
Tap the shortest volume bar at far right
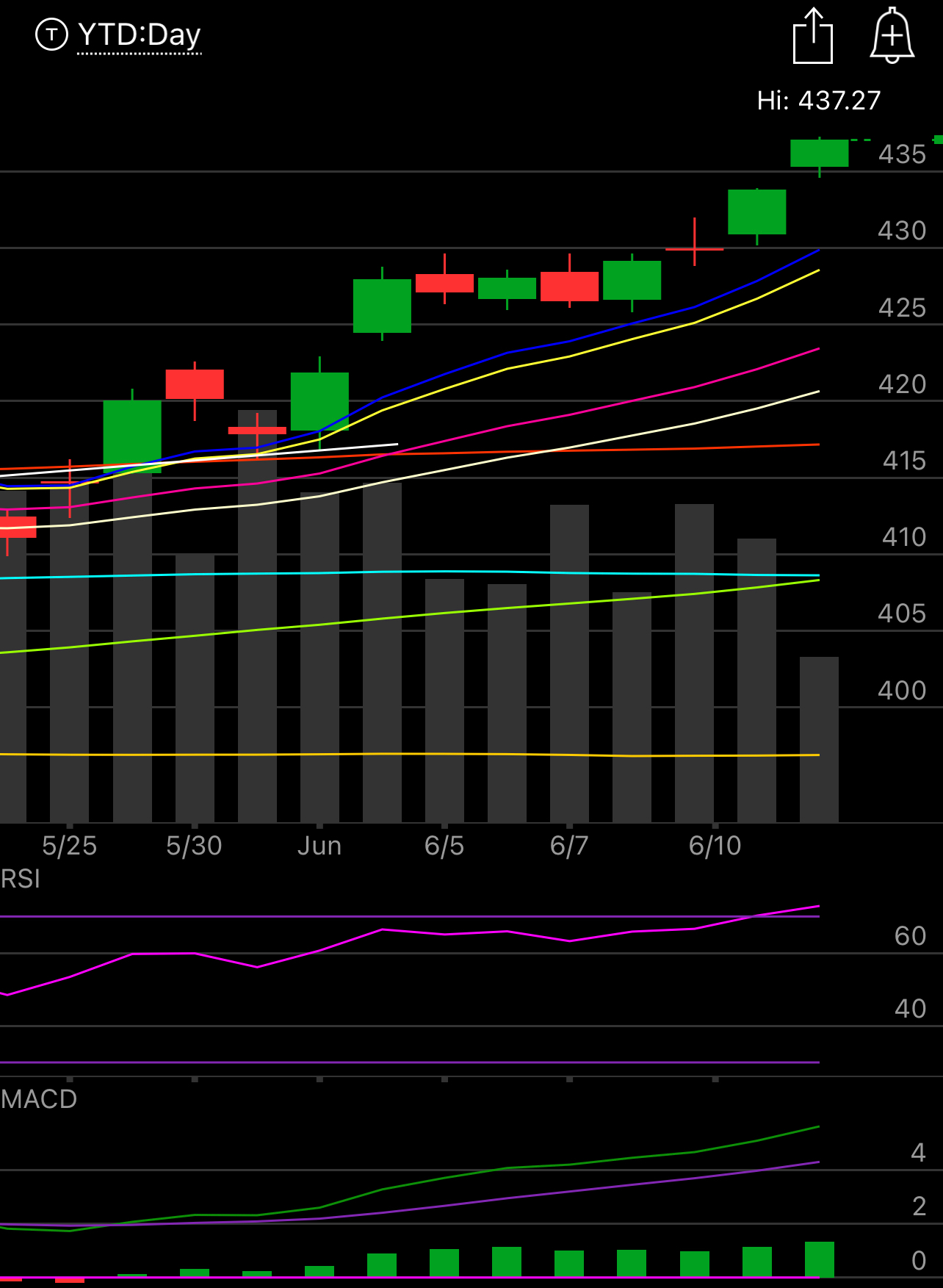pos(819,739)
